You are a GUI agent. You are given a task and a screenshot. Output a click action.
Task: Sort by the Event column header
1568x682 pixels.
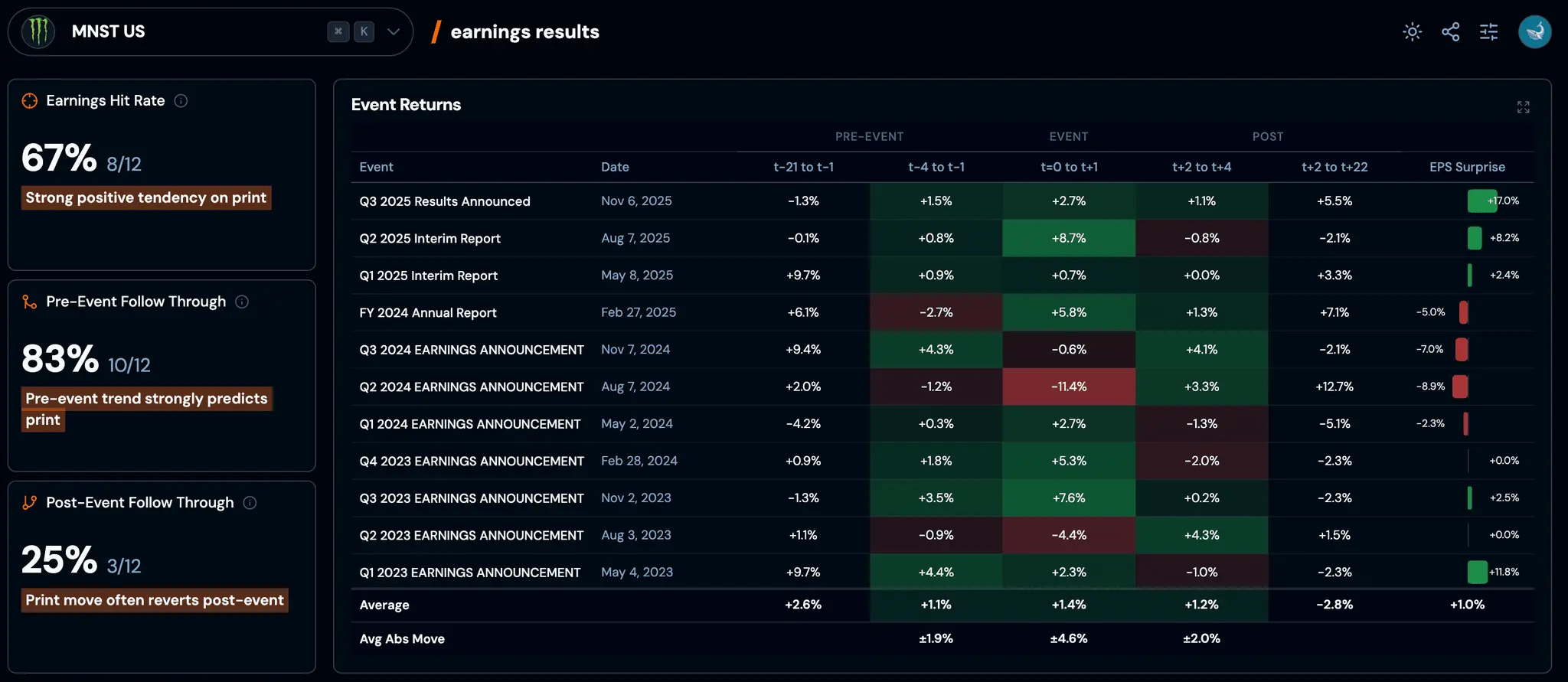click(376, 167)
